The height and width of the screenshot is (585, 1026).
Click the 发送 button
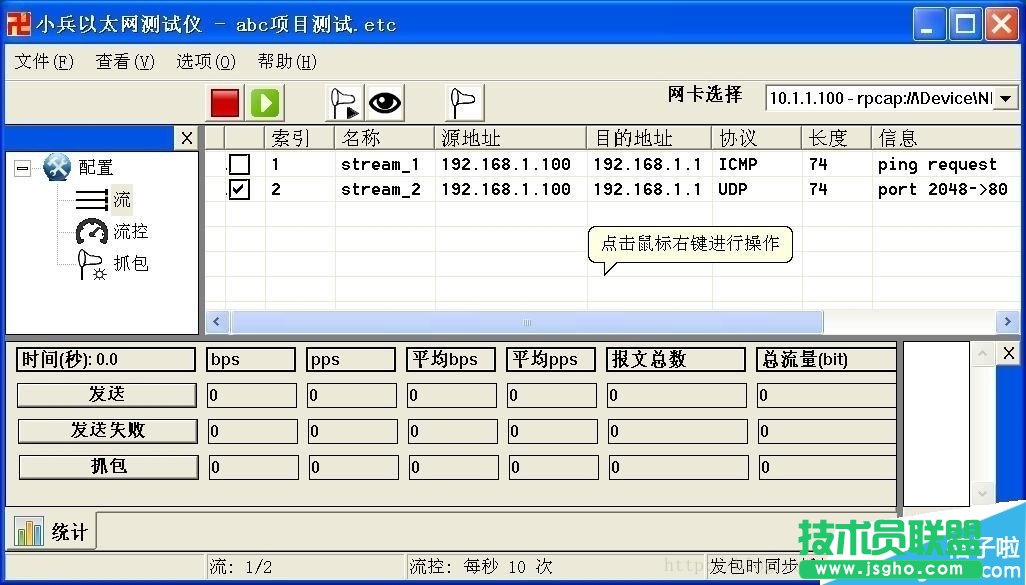[105, 395]
